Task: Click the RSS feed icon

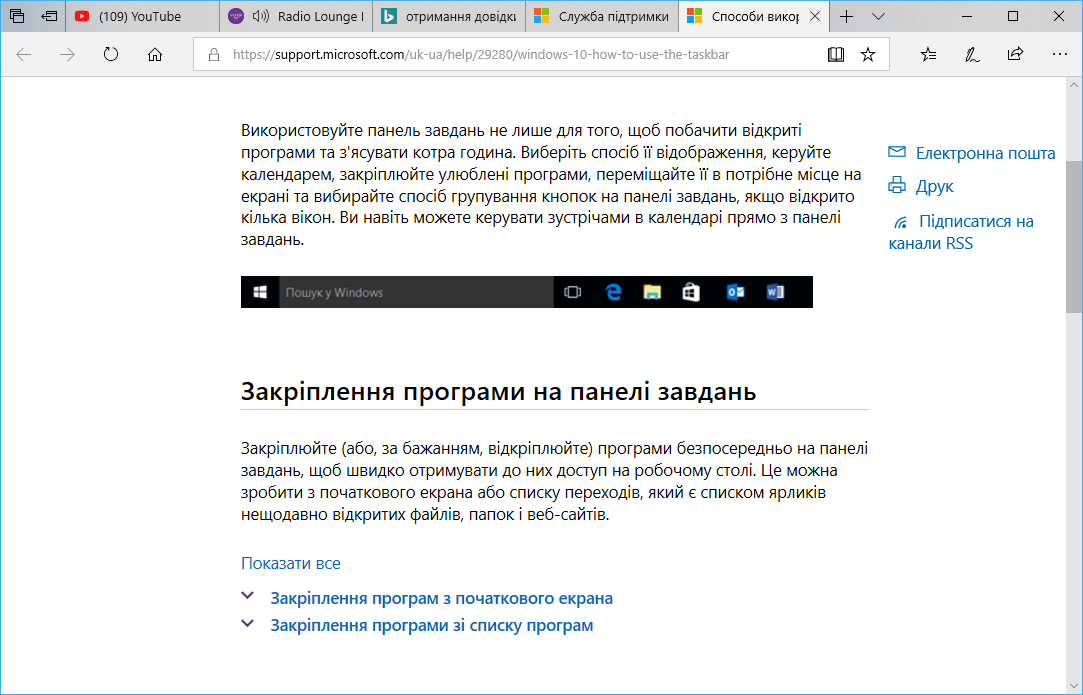Action: 900,222
